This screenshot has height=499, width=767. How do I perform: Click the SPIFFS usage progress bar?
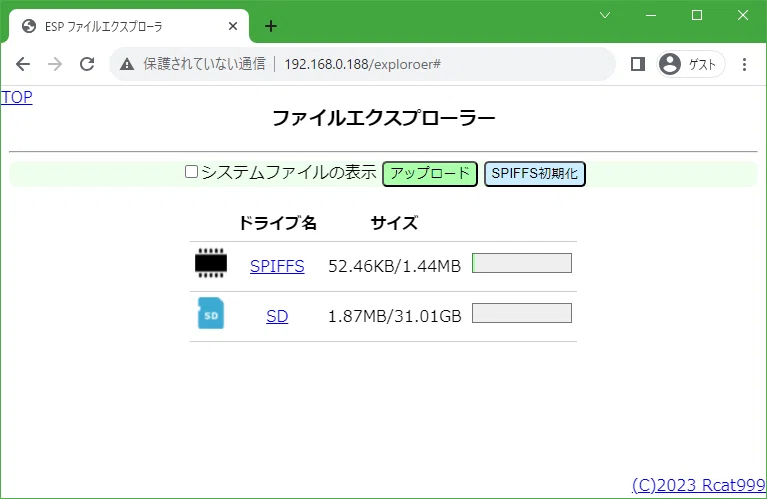tap(522, 263)
